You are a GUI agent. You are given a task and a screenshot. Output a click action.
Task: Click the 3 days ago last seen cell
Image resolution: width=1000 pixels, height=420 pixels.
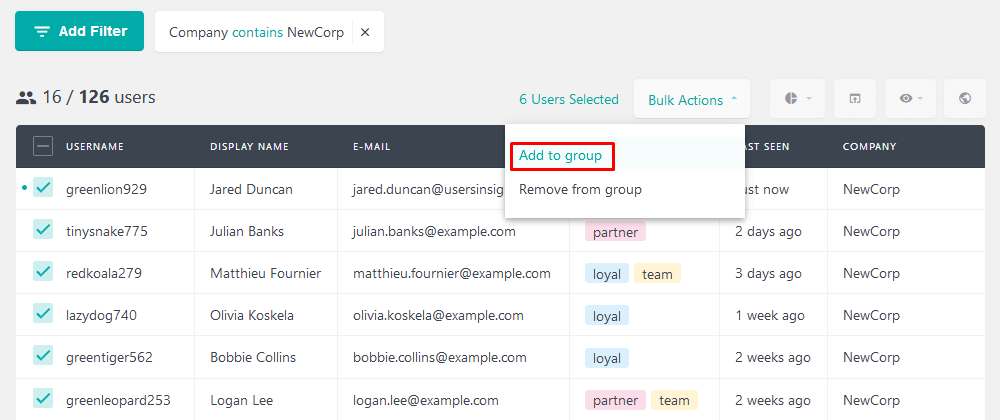coord(768,273)
